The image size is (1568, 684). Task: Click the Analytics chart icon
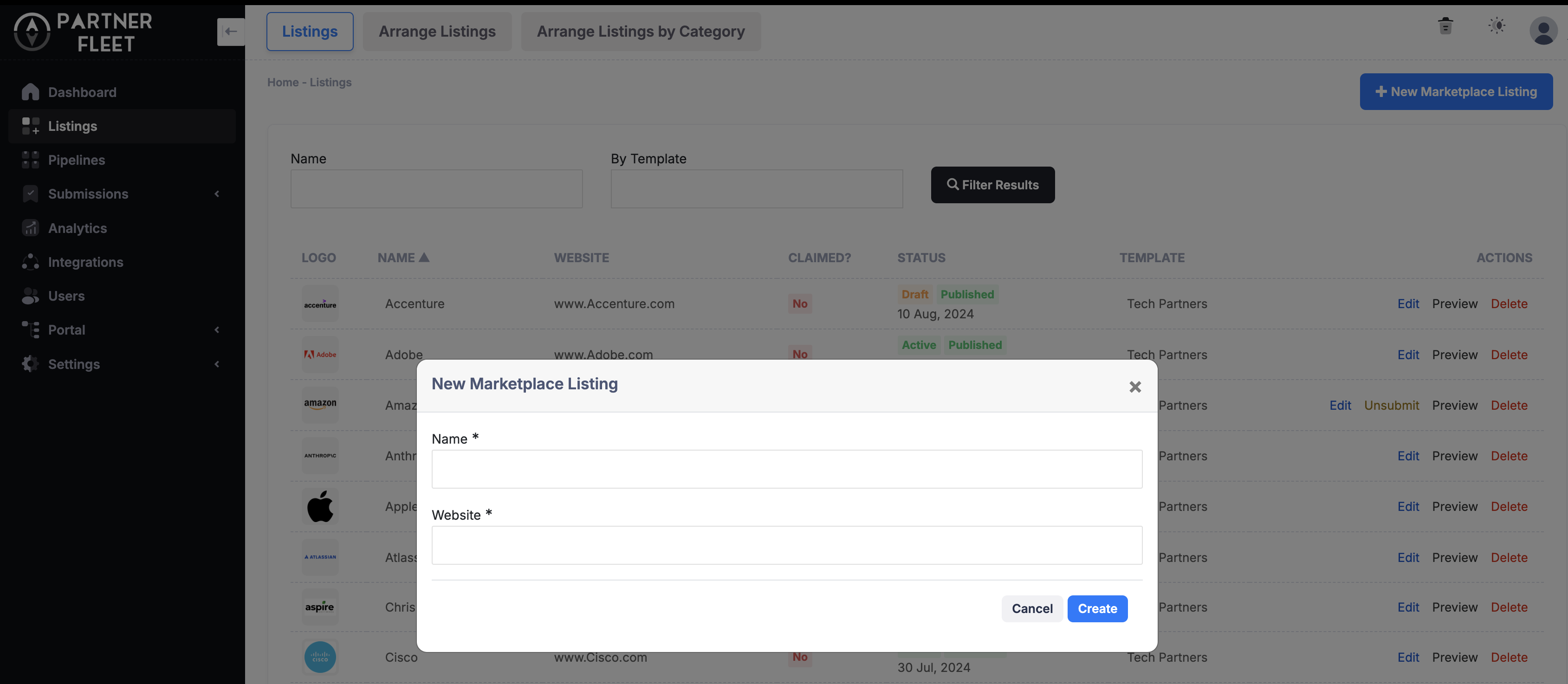click(x=31, y=228)
